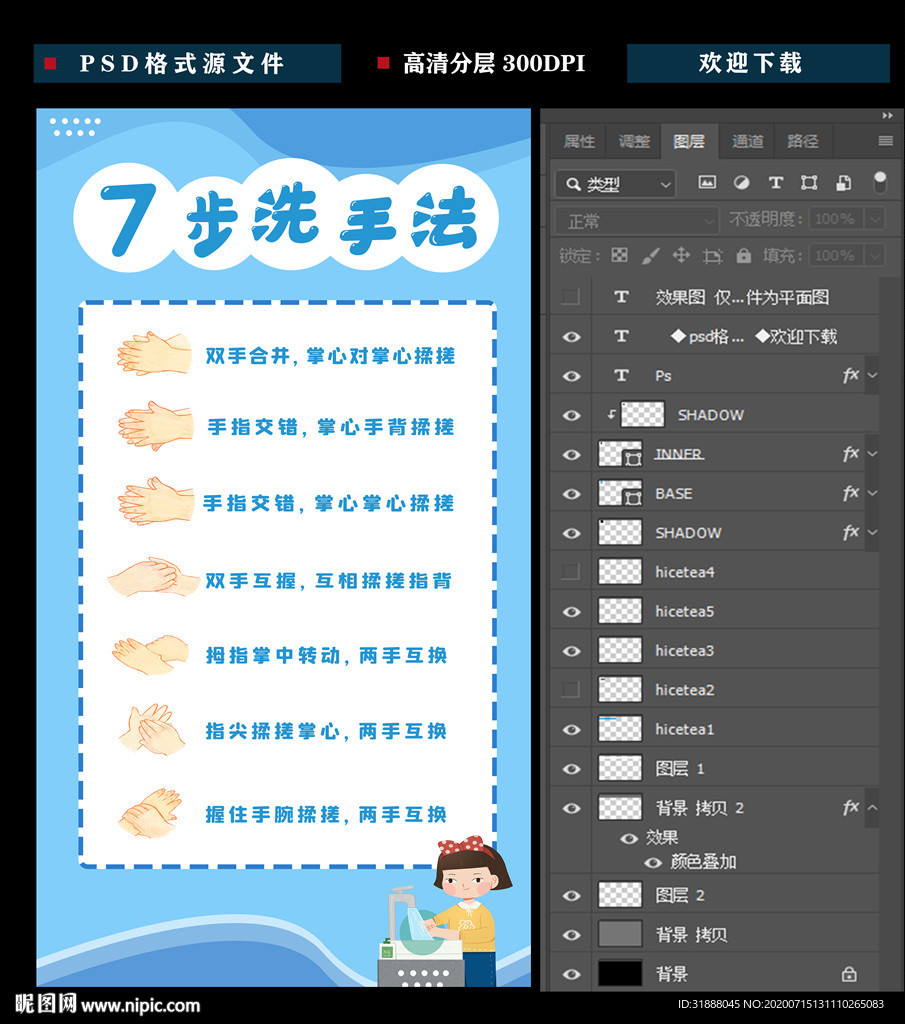905x1024 pixels.
Task: Click the 填充 100% value field
Action: (x=836, y=255)
